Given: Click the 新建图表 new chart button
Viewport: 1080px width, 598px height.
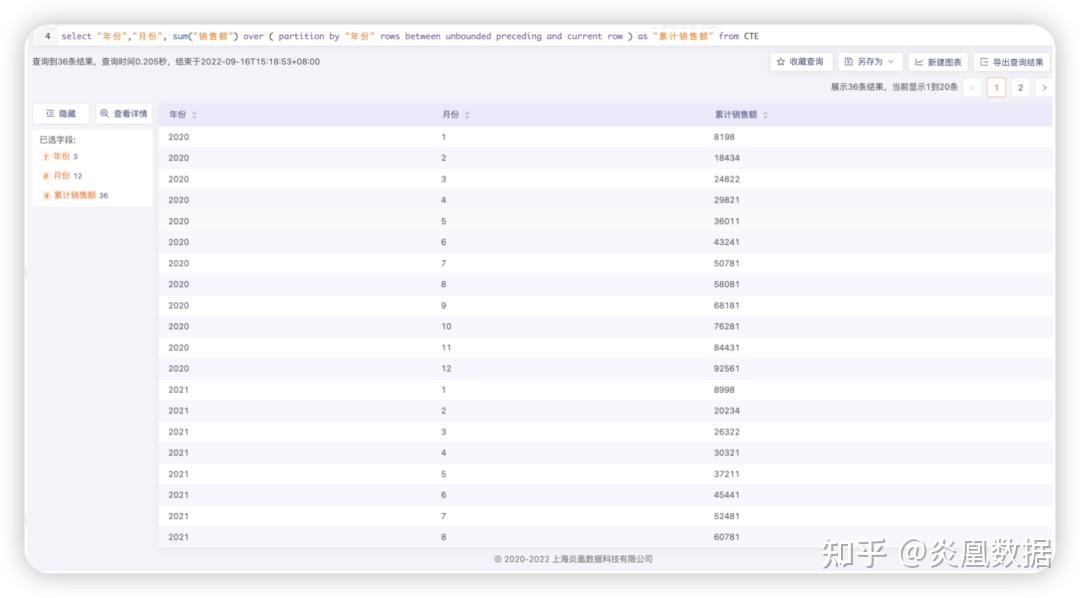Looking at the screenshot, I should [938, 62].
